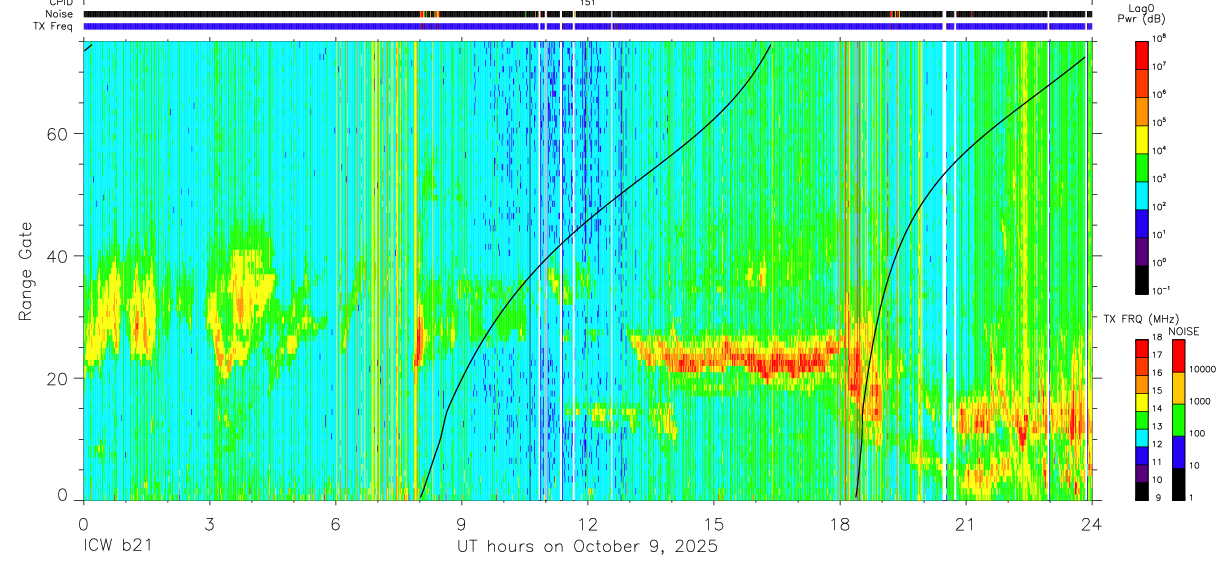Click the Range Gate axis label
This screenshot has width=1228, height=567.
click(26, 271)
